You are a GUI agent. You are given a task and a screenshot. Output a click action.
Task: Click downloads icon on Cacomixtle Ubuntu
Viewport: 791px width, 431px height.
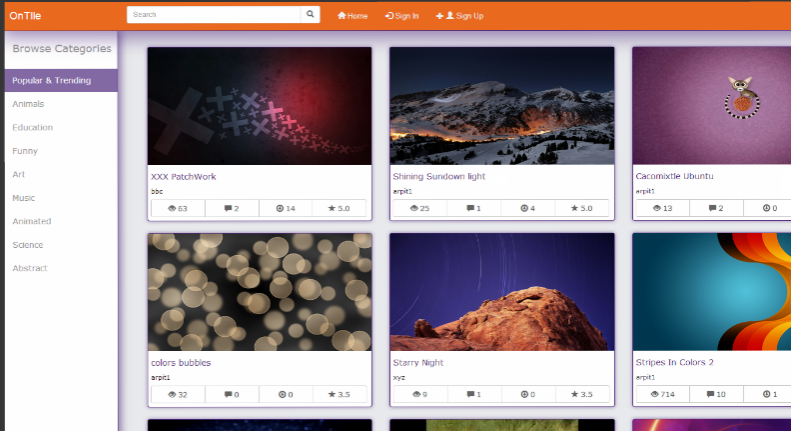[x=766, y=208]
